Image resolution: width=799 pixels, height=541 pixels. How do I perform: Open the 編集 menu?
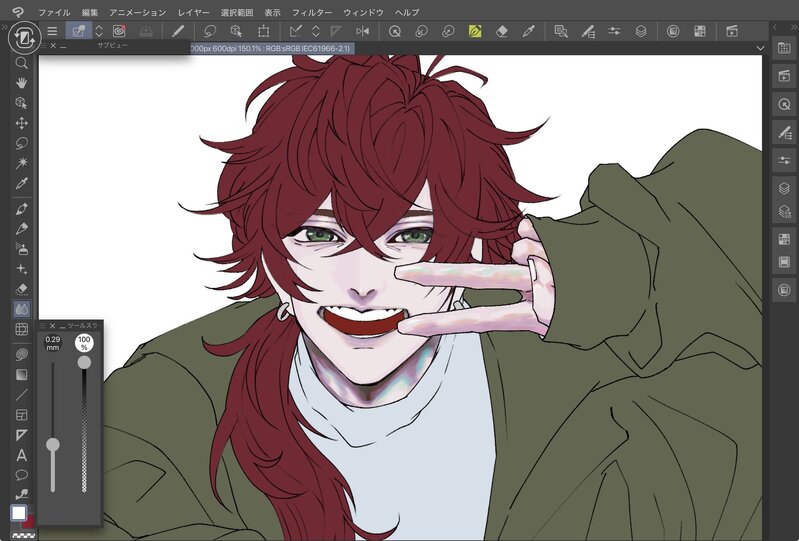pyautogui.click(x=90, y=12)
